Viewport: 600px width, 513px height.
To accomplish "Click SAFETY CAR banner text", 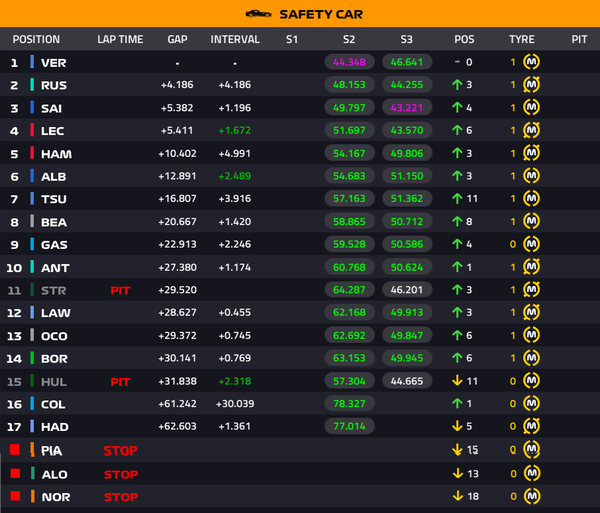I will click(321, 15).
